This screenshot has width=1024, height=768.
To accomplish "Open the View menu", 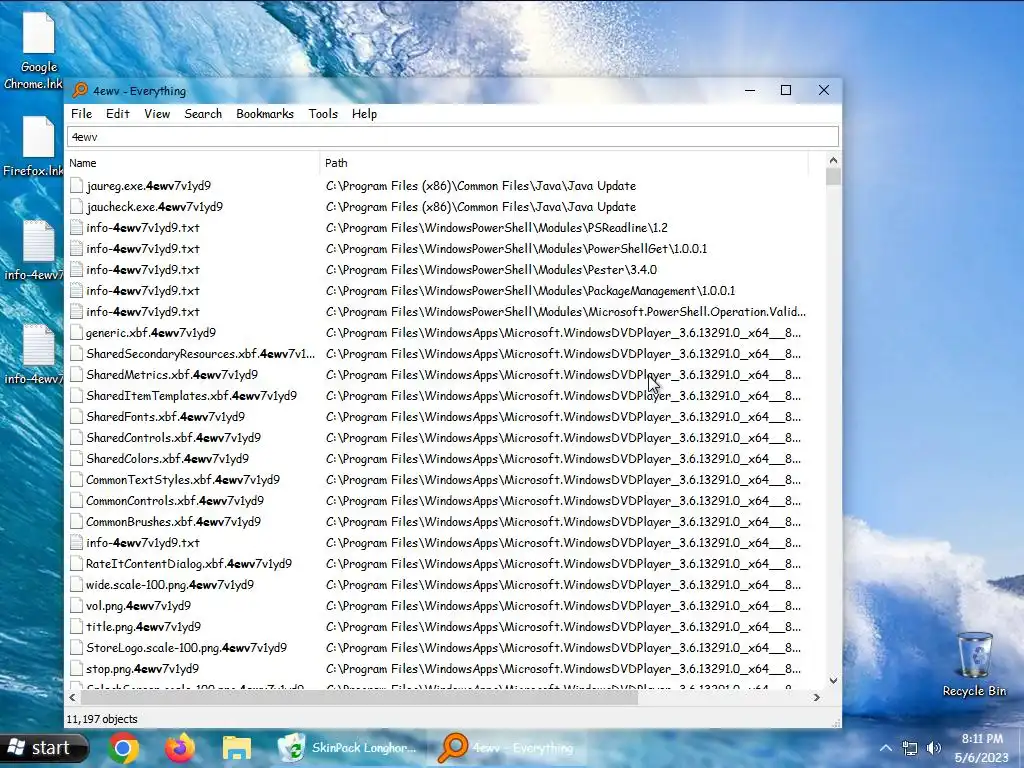I will (x=157, y=114).
